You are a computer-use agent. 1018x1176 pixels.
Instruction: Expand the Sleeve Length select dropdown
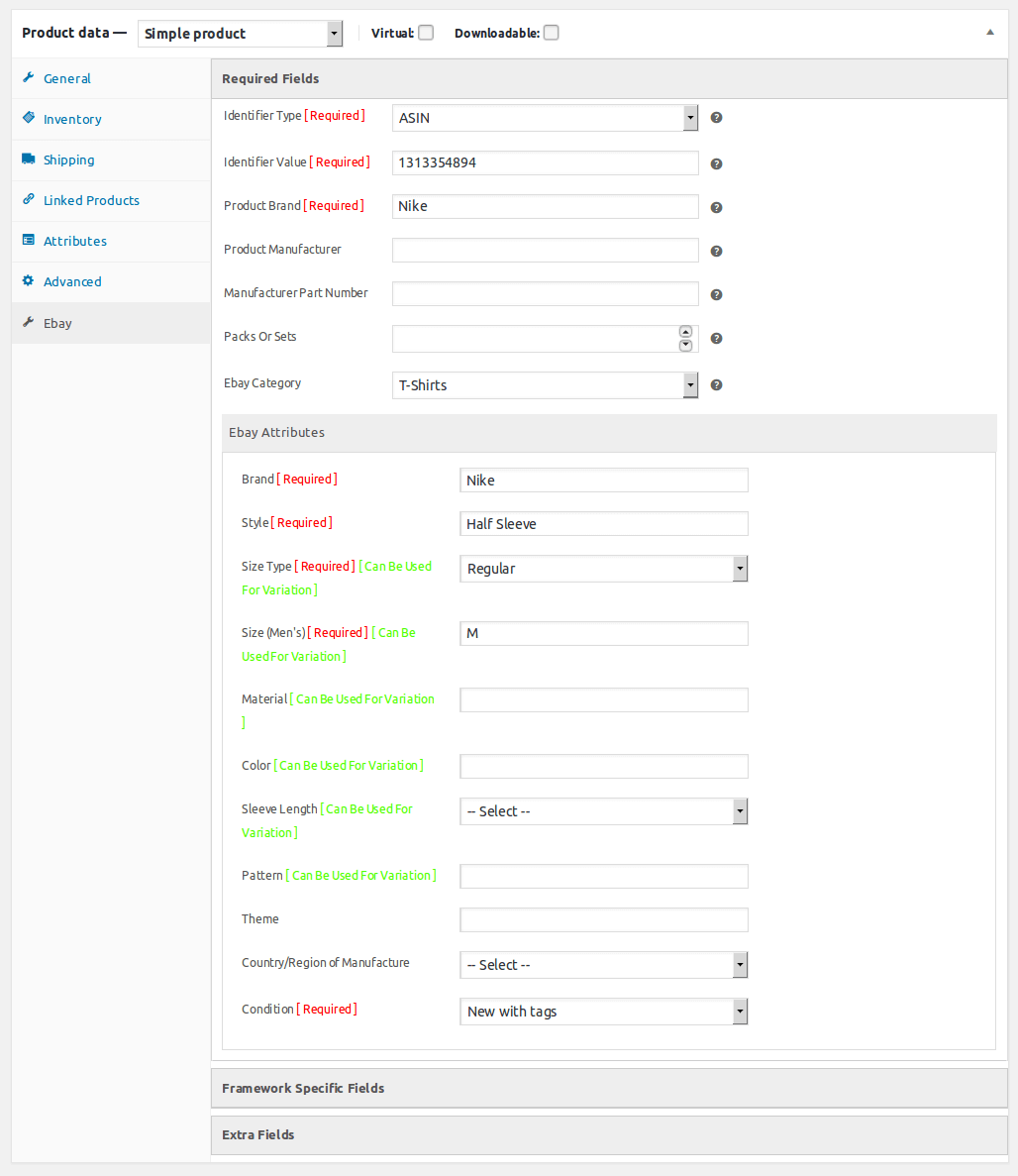click(x=603, y=811)
